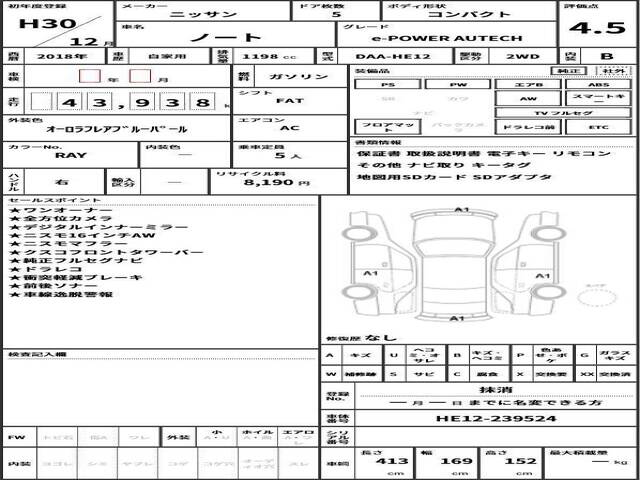Click sales point ★クスコフロントタワーバー

[106, 252]
